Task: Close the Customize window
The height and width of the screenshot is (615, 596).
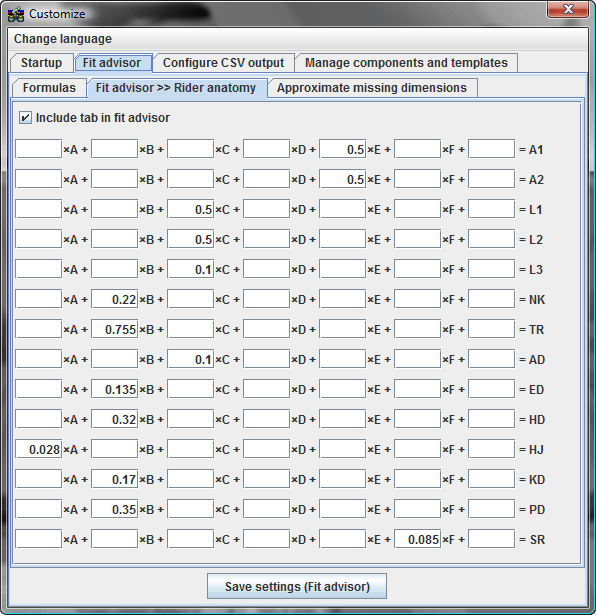Action: coord(568,9)
